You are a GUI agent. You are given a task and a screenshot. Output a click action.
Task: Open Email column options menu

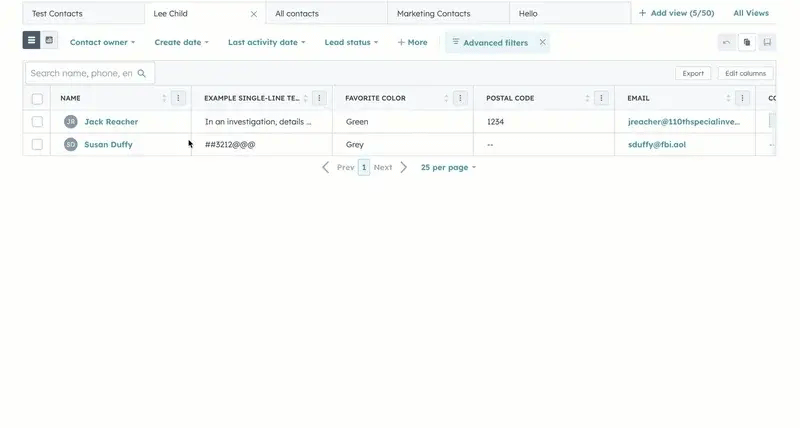[x=742, y=98]
